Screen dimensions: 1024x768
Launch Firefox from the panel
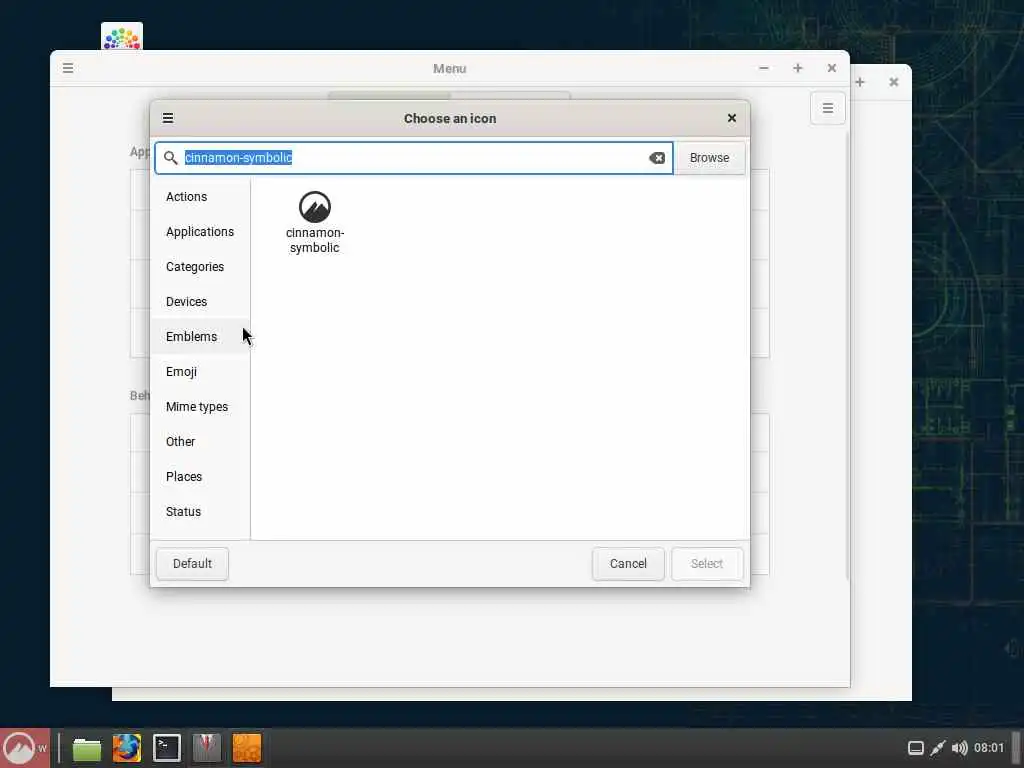tap(127, 748)
